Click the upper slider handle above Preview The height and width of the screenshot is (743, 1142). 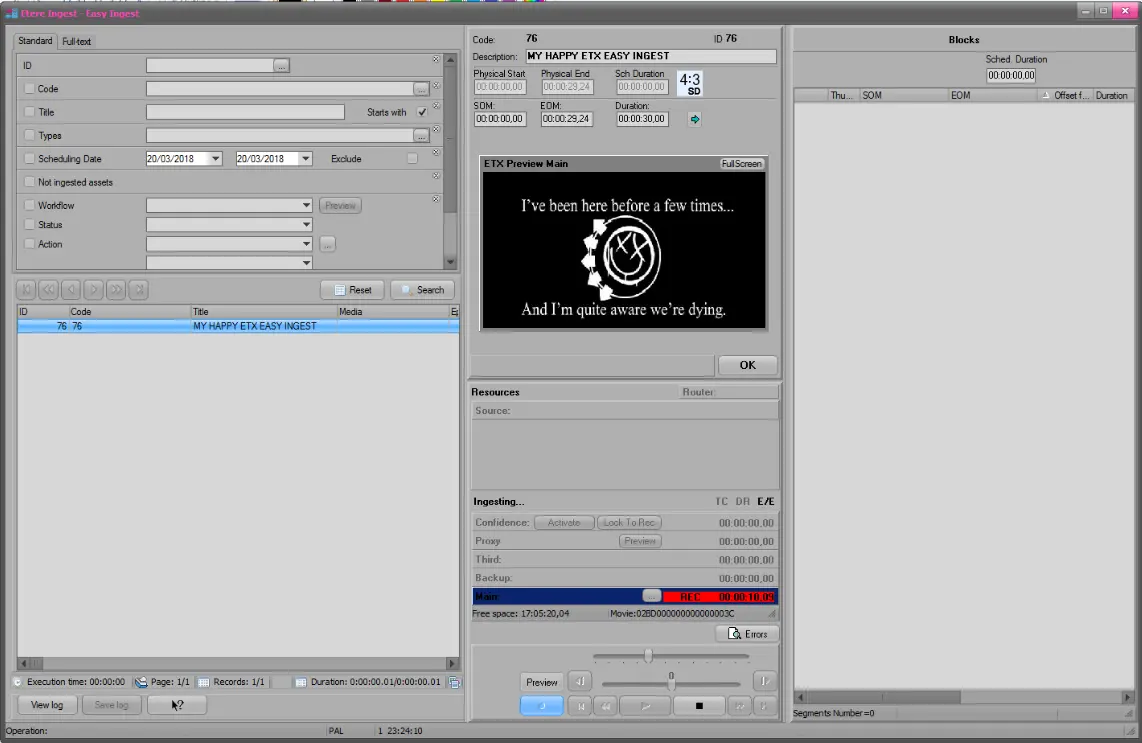(x=648, y=656)
